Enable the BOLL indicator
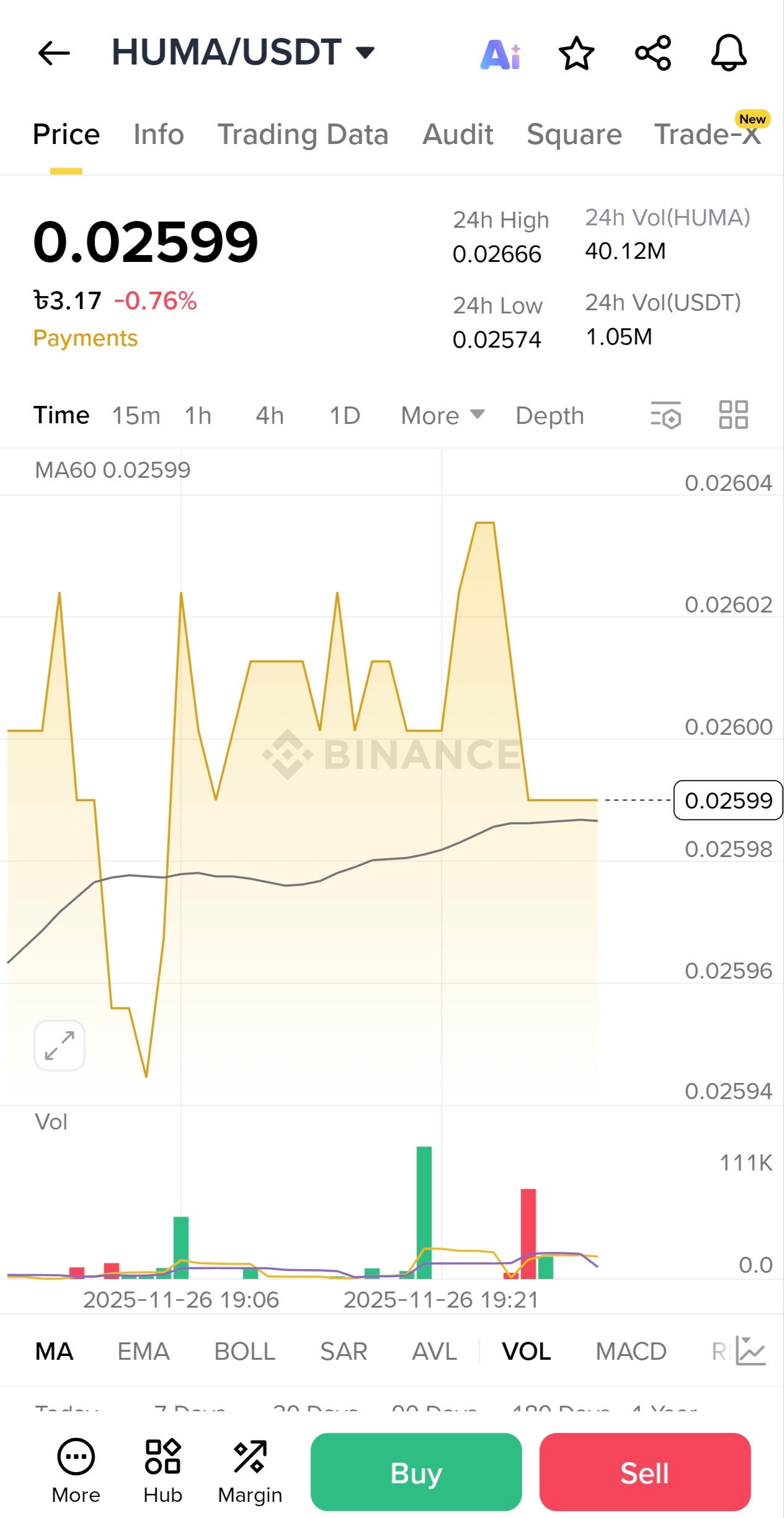784x1518 pixels. coord(244,1351)
